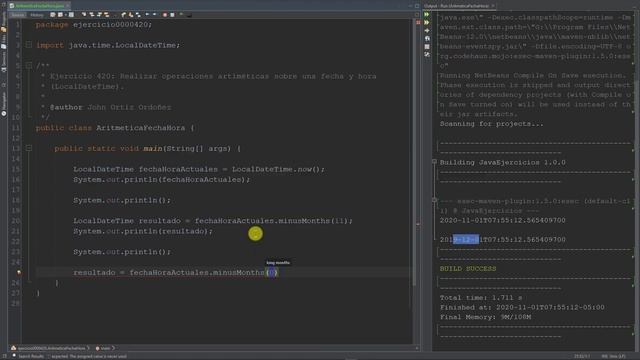Click the fourth Output side toolbar icon
640x360 pixels.
427,38
